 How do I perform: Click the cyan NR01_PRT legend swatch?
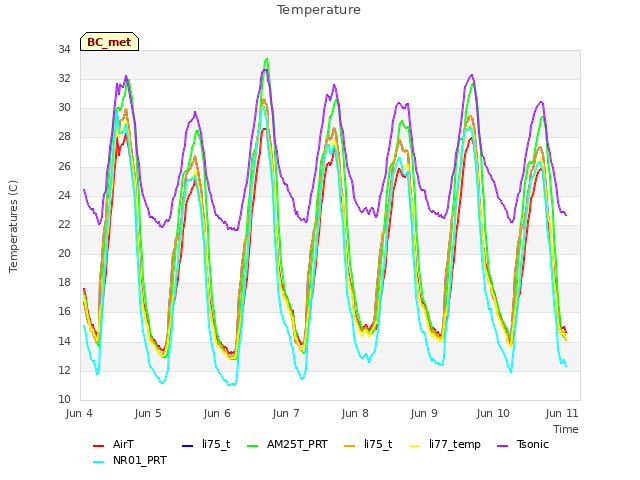click(98, 462)
